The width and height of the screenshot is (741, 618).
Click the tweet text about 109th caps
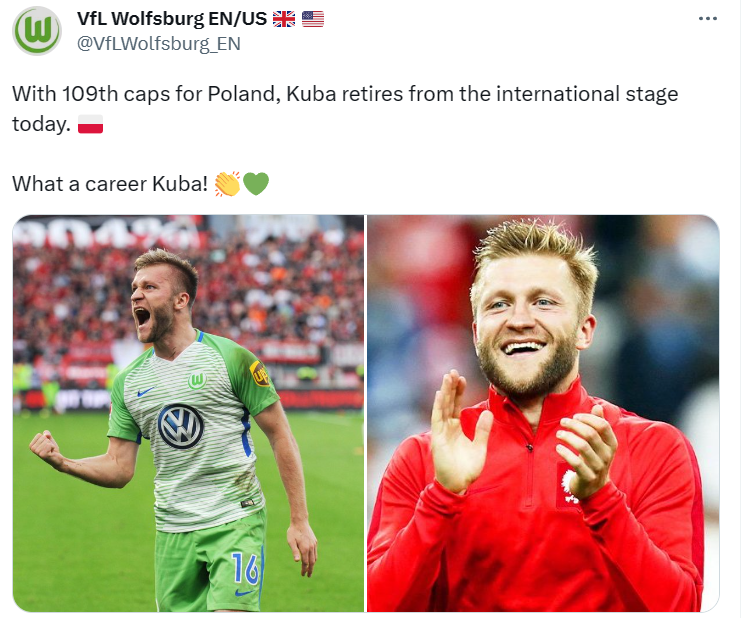pyautogui.click(x=345, y=109)
